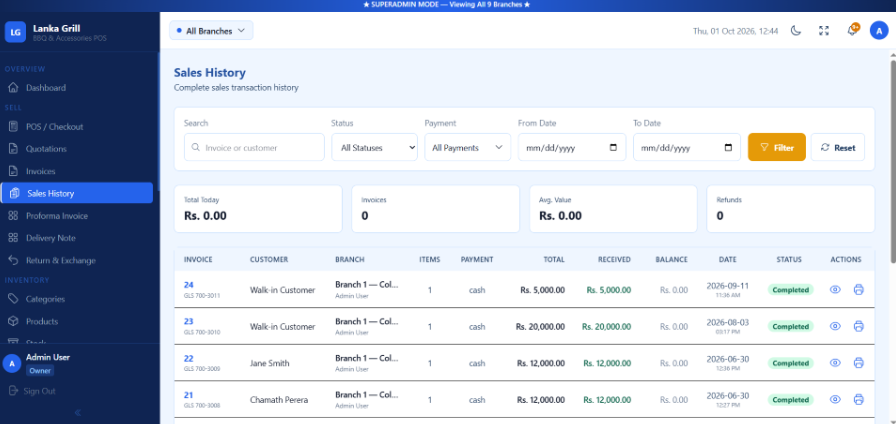Open calendar picker in To Date
The height and width of the screenshot is (424, 896).
point(728,147)
